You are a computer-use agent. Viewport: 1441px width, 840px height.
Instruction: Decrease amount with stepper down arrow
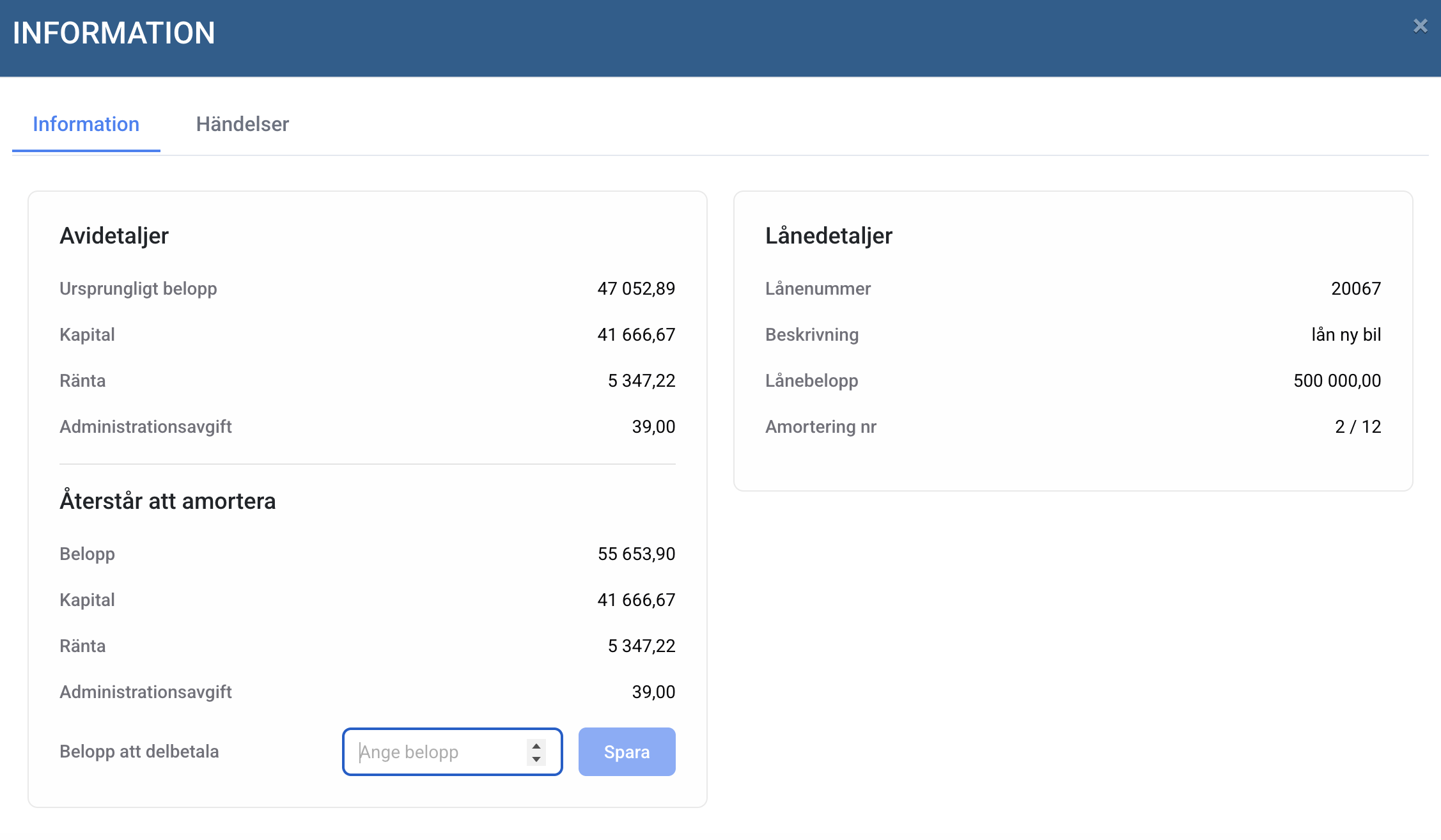coord(536,759)
